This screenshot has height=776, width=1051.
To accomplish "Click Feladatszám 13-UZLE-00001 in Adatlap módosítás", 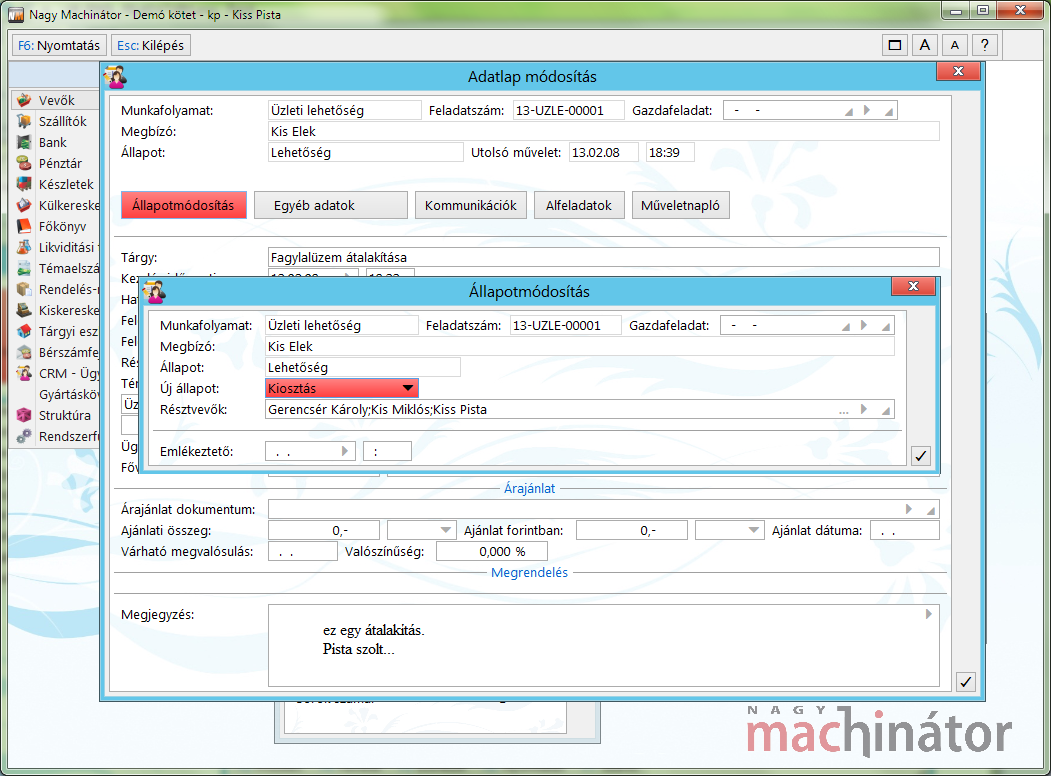I will click(568, 110).
